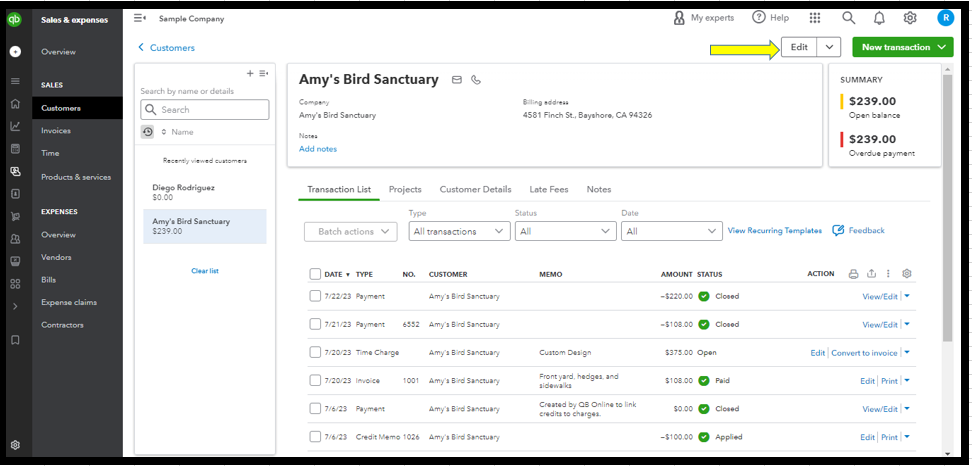Select Diego Rodriguez in the customer list
The width and height of the screenshot is (972, 466).
(x=205, y=192)
